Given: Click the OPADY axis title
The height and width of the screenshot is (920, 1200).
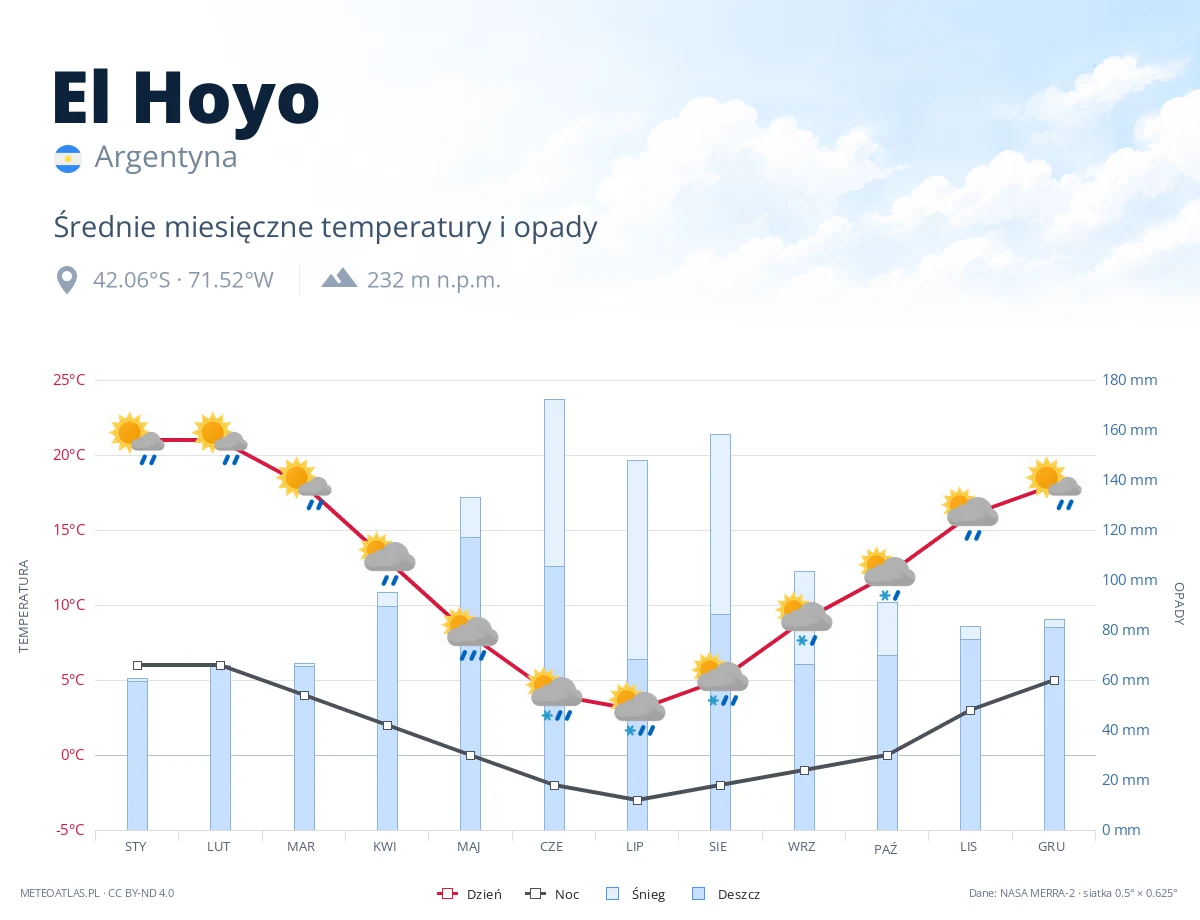Looking at the screenshot, I should (x=1178, y=604).
